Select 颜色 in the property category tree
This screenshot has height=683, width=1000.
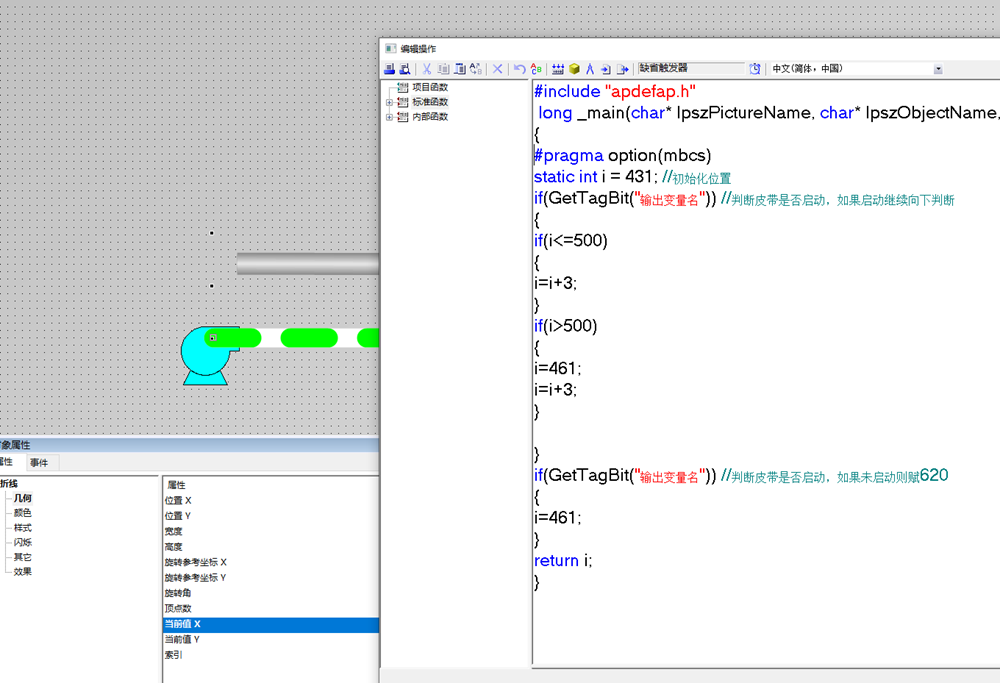point(22,513)
